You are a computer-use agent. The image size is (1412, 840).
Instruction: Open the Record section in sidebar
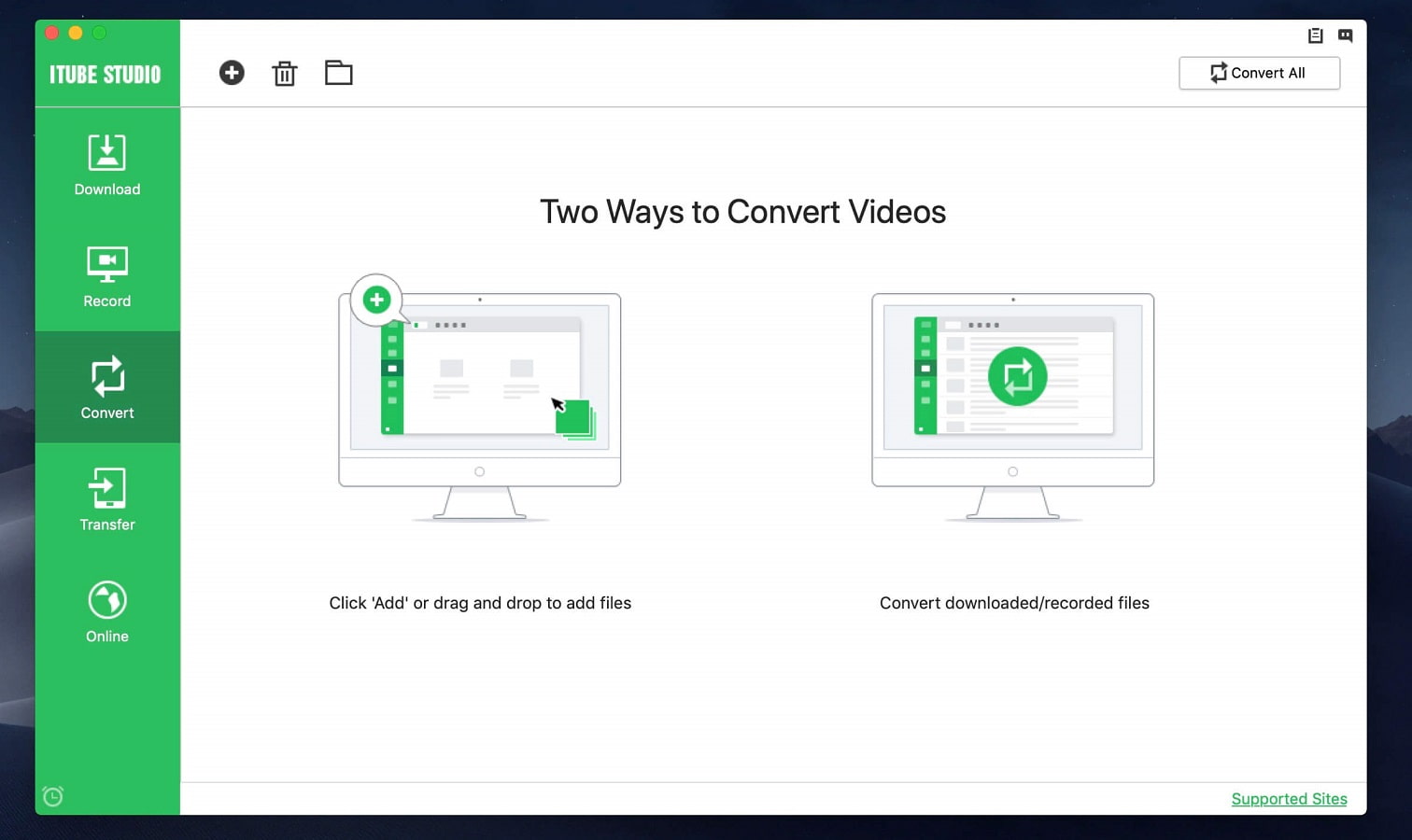click(x=107, y=276)
